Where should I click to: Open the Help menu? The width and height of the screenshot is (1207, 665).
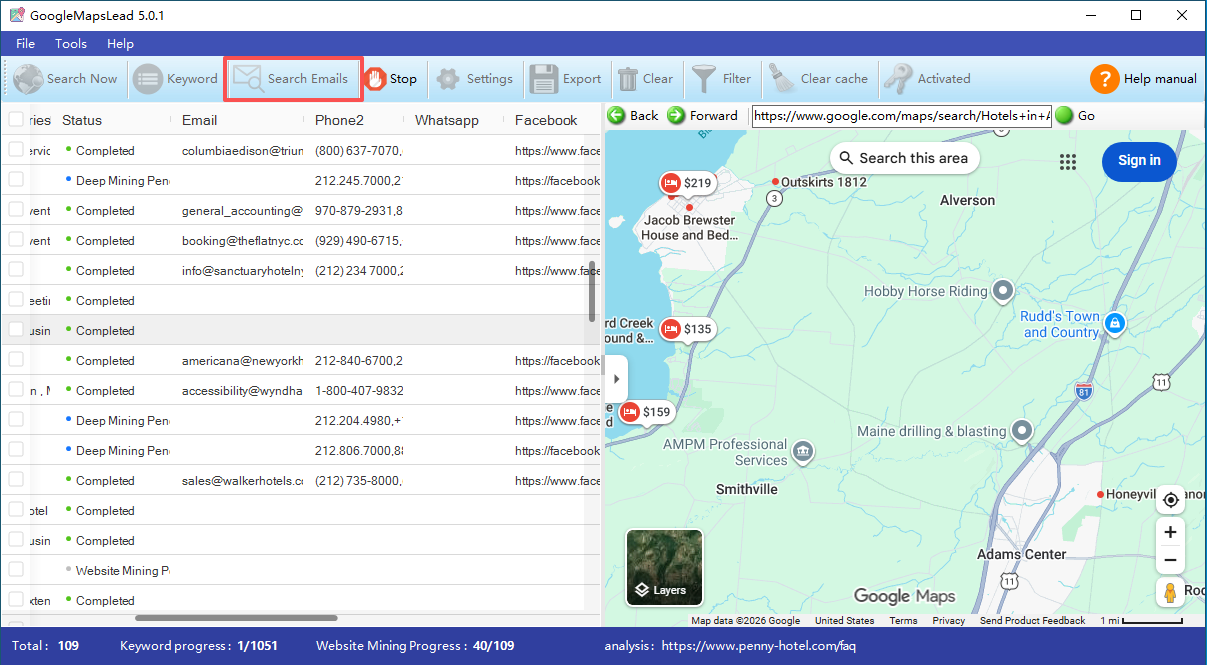(120, 44)
